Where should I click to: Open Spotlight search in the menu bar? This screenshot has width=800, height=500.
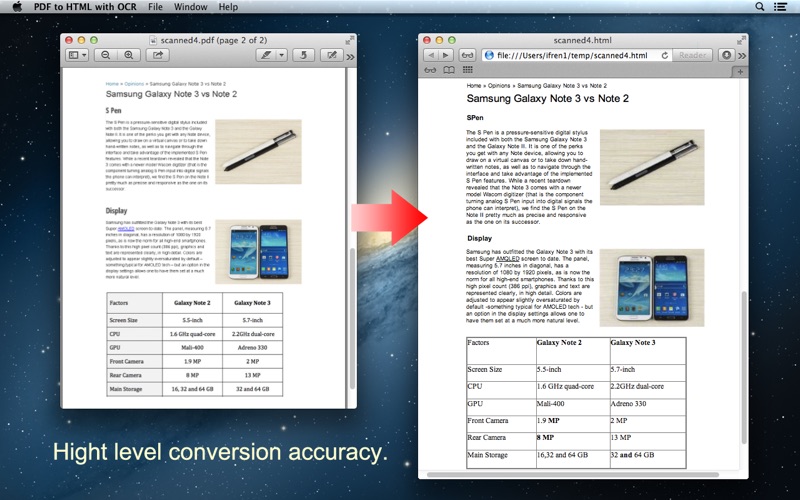760,7
